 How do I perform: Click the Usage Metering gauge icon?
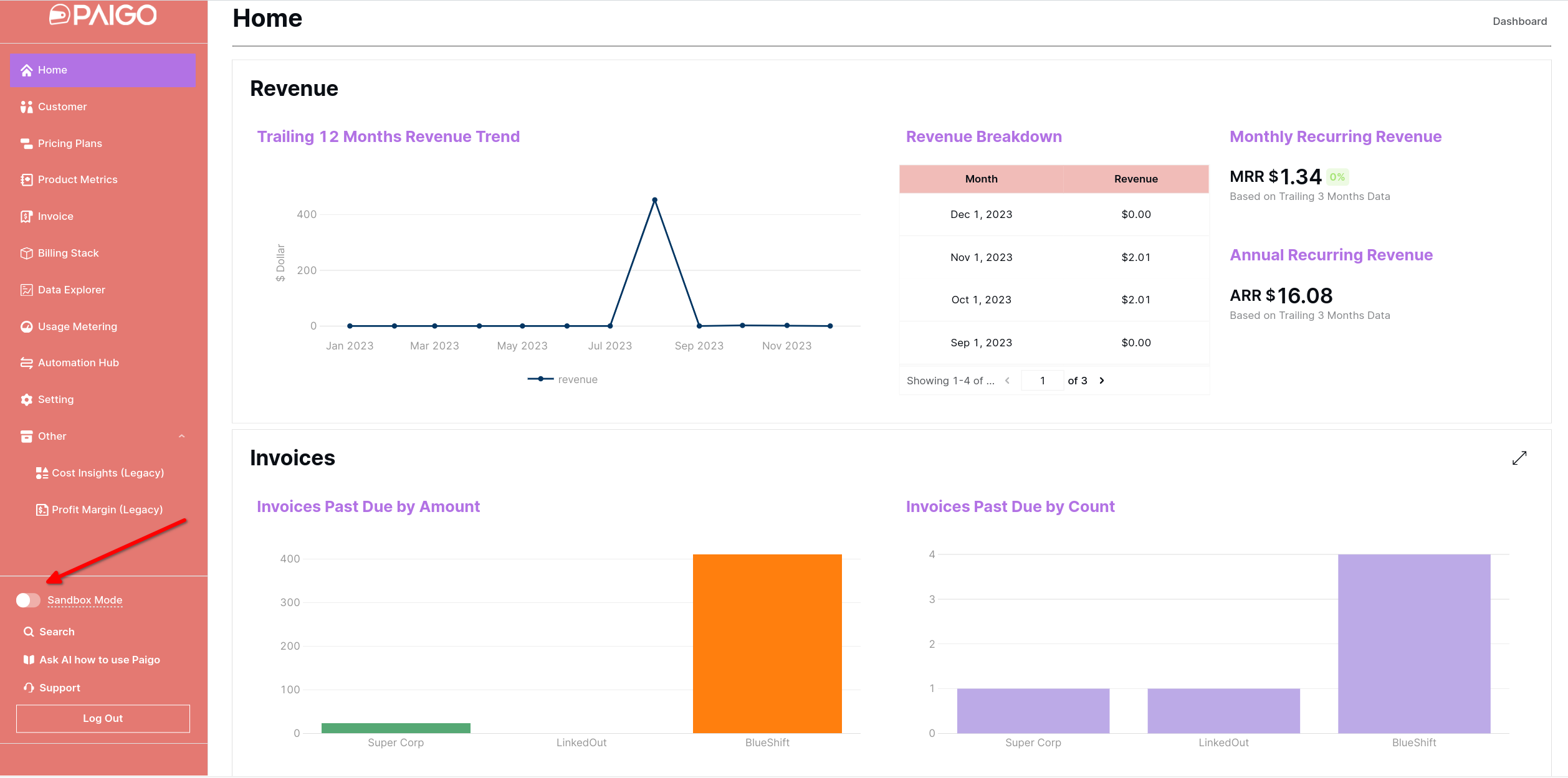click(x=26, y=327)
